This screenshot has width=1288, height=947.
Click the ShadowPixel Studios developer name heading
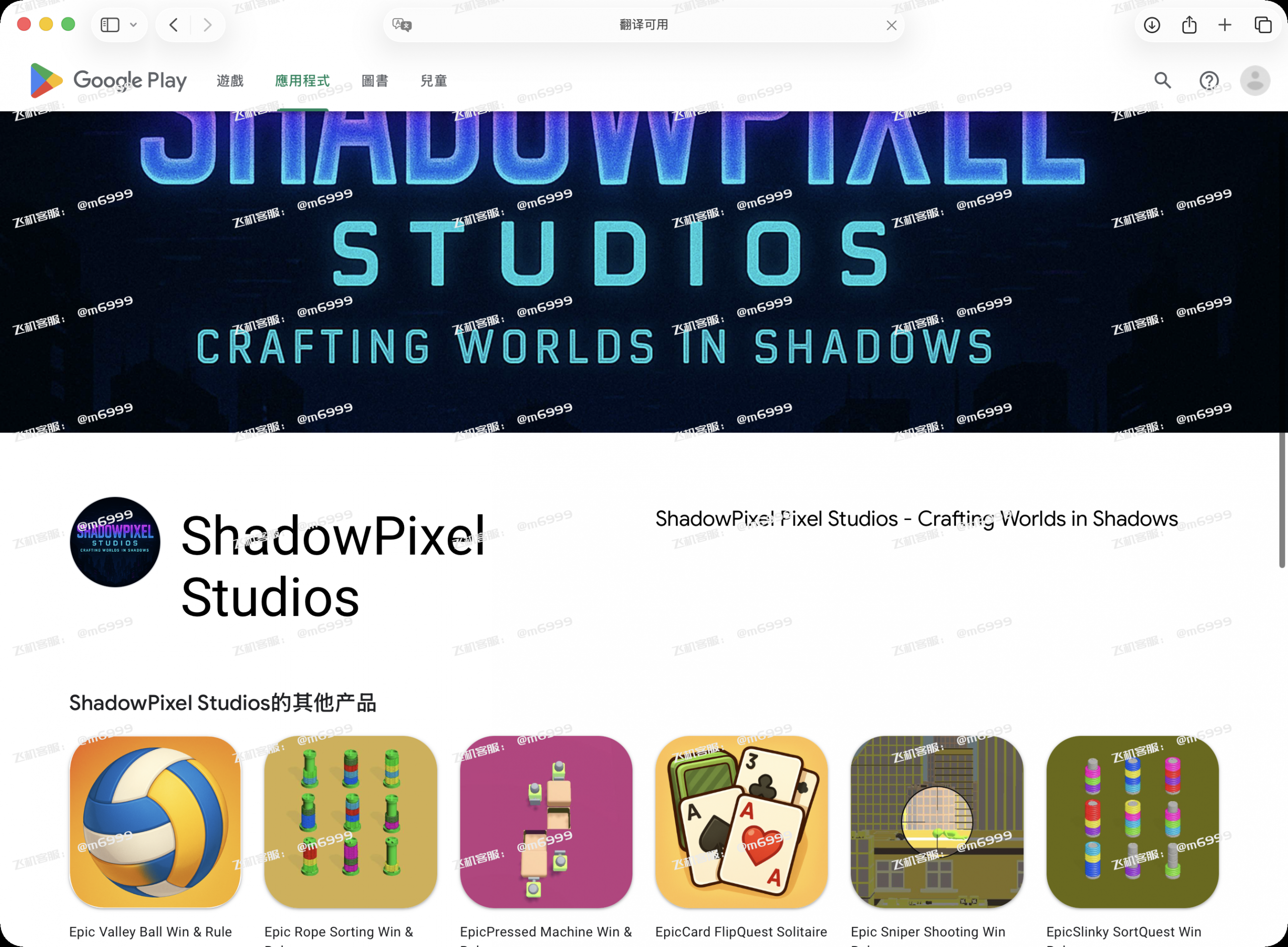333,566
